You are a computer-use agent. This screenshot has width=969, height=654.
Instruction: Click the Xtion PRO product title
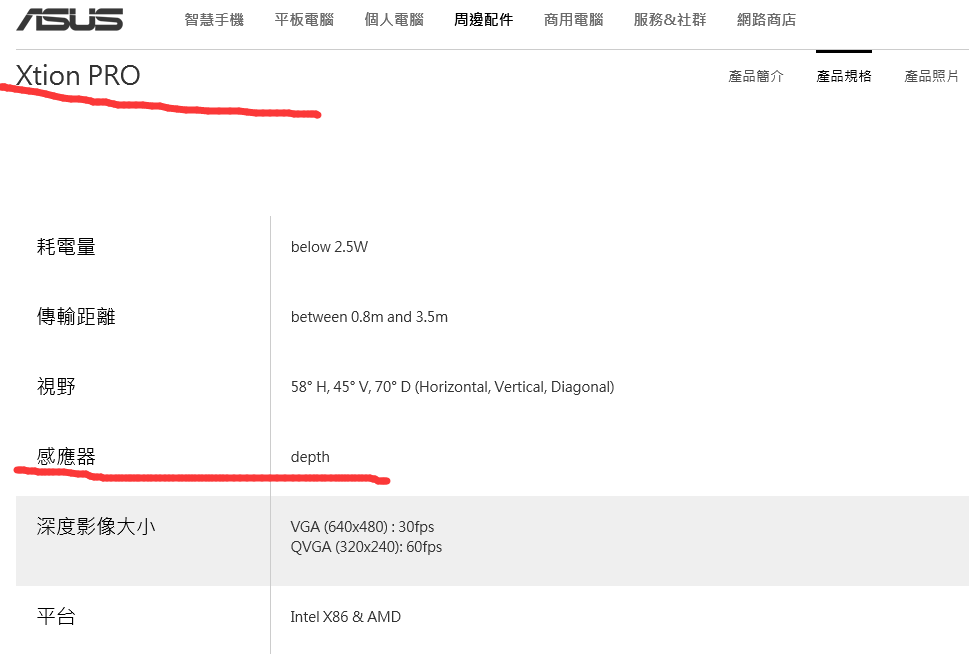tap(78, 75)
